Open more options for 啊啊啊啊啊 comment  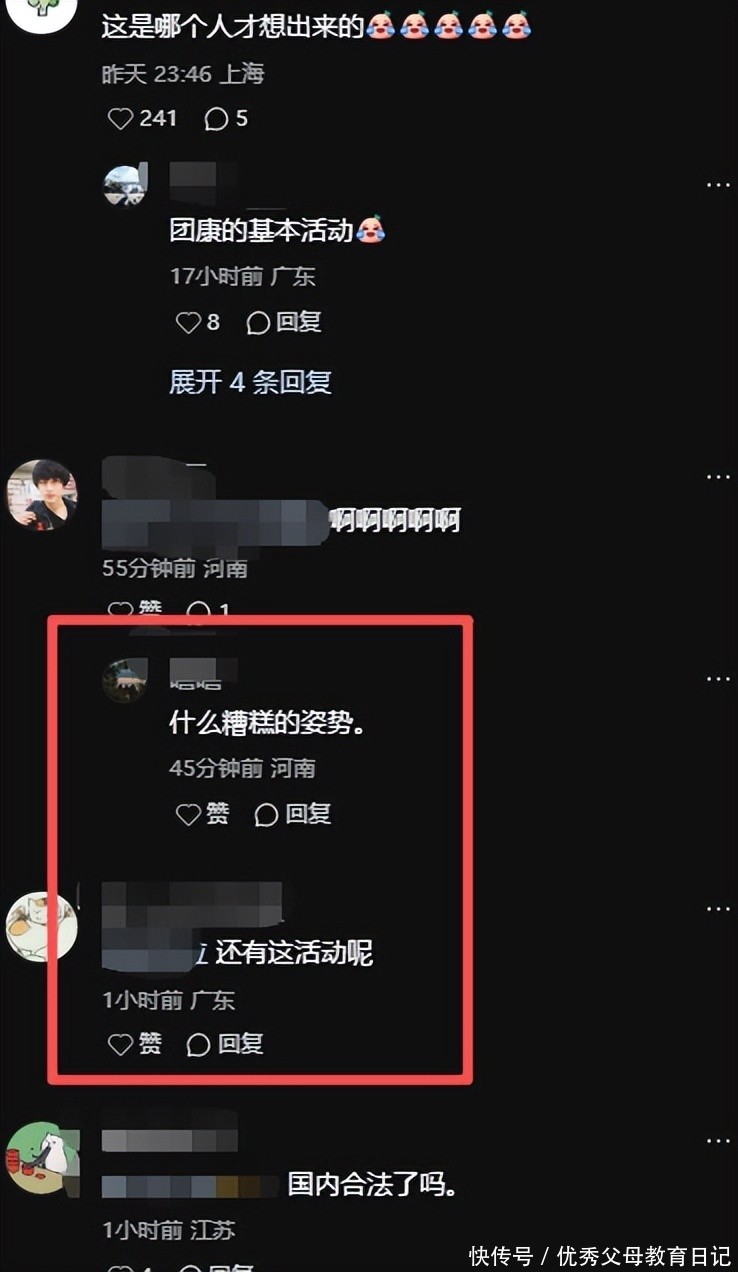click(718, 477)
